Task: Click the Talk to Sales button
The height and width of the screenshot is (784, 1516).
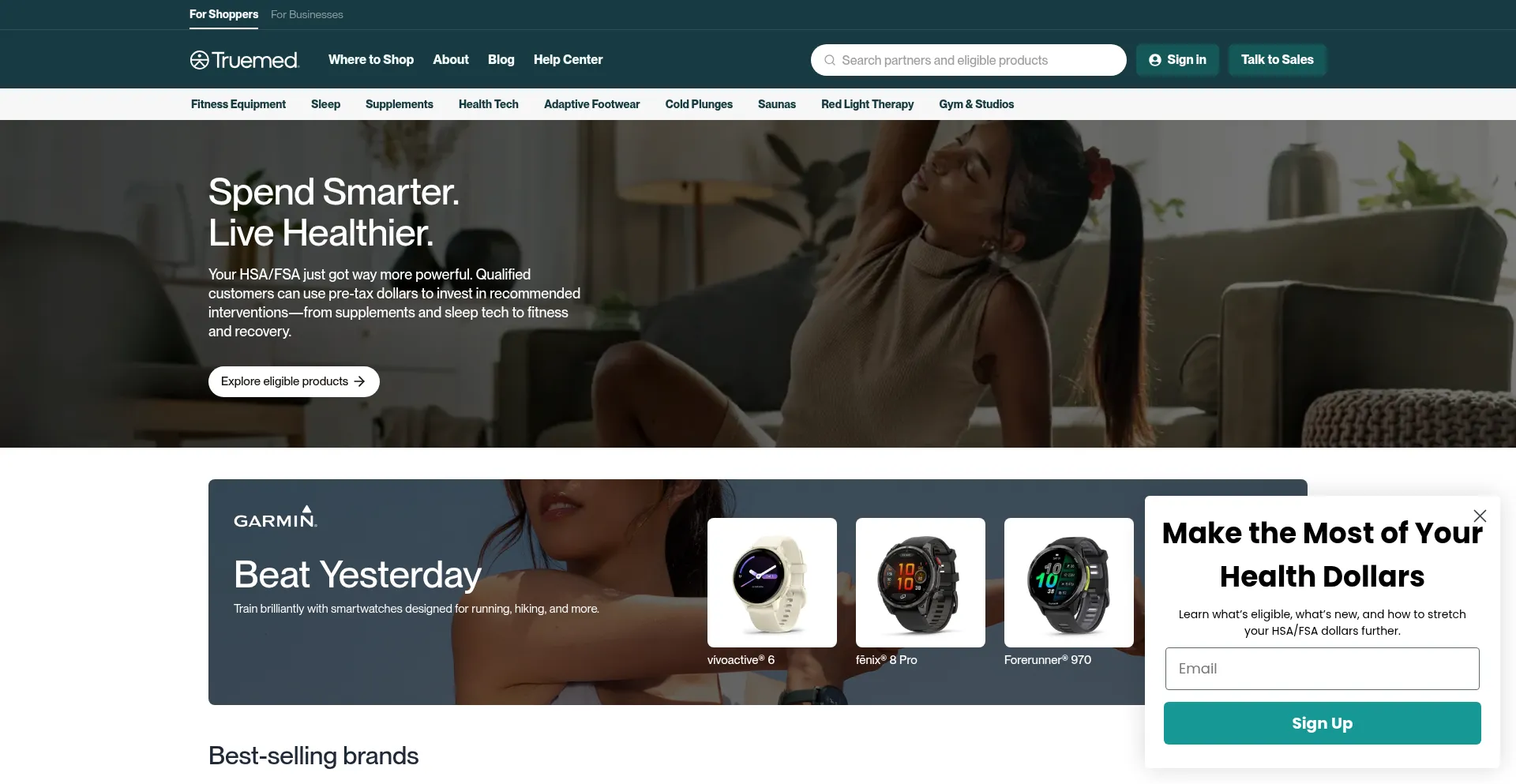Action: (1277, 60)
